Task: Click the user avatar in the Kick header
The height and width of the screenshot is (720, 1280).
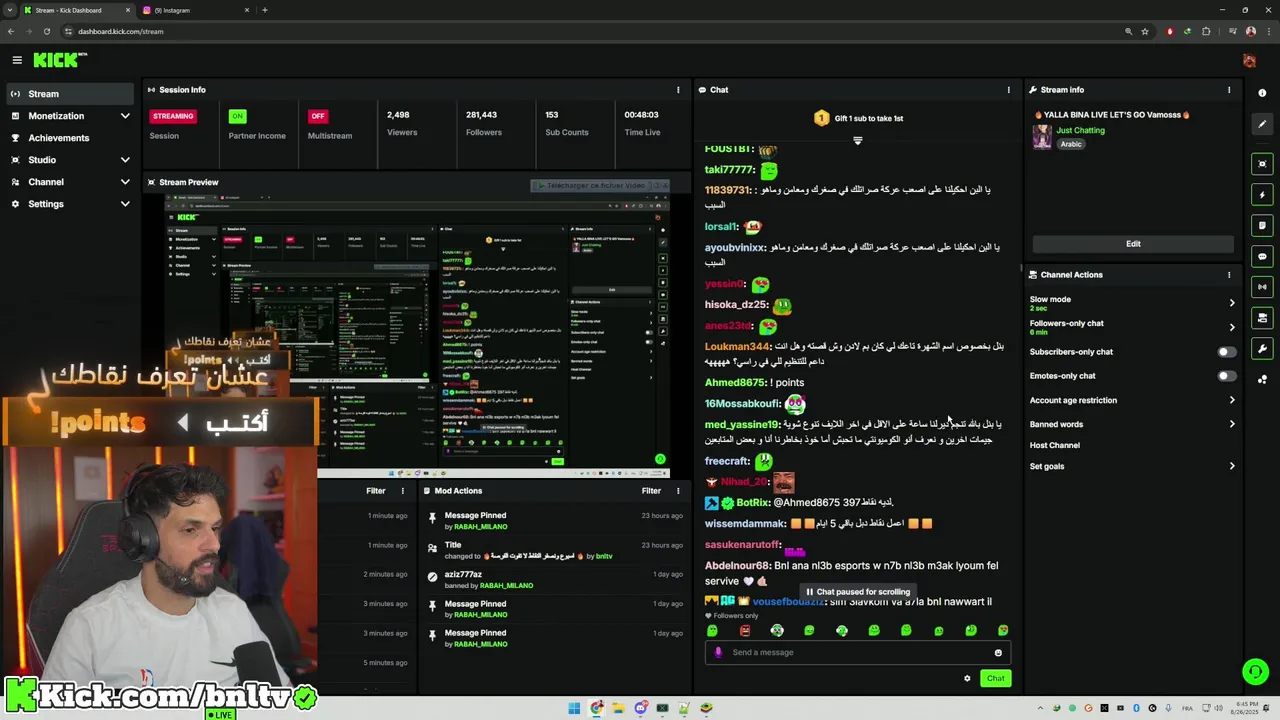Action: pos(1249,61)
